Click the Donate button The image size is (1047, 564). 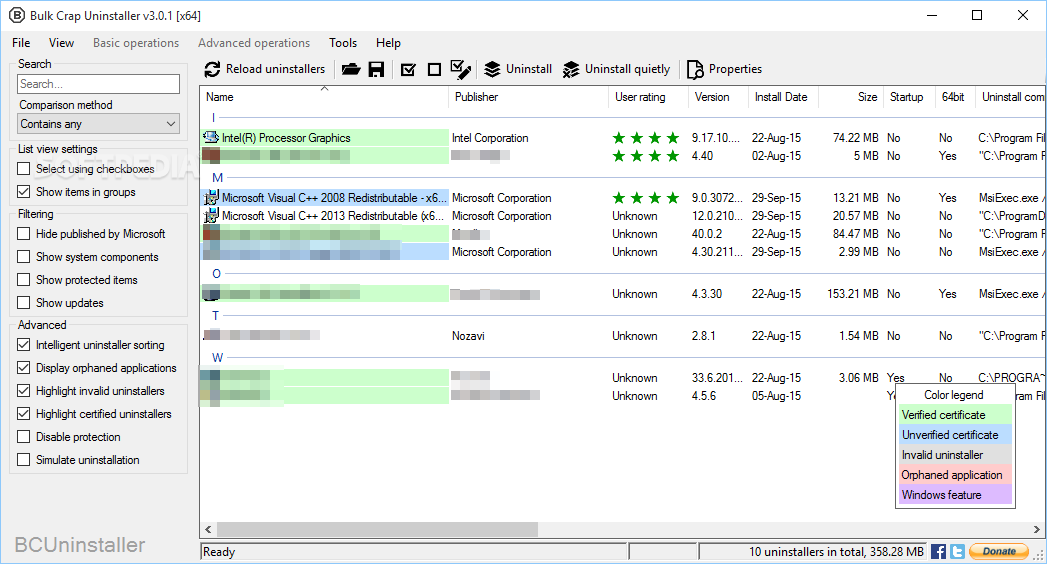pos(999,551)
